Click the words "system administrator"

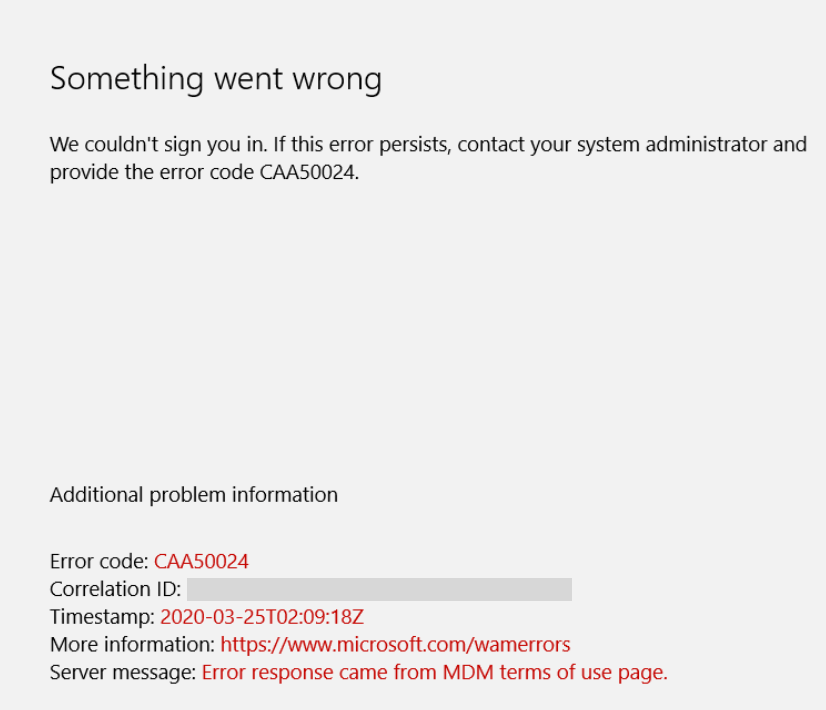(x=660, y=144)
